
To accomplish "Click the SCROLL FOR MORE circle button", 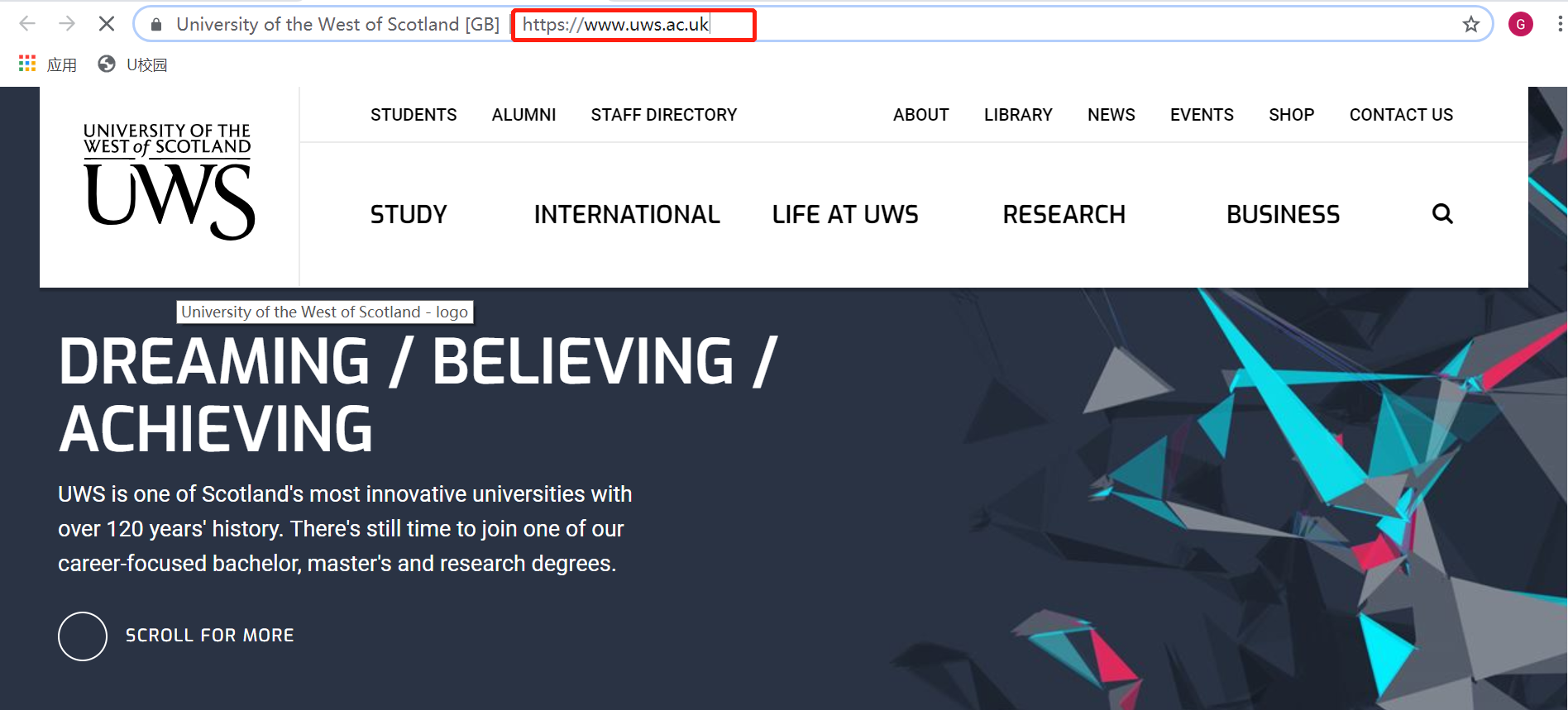I will [x=83, y=636].
